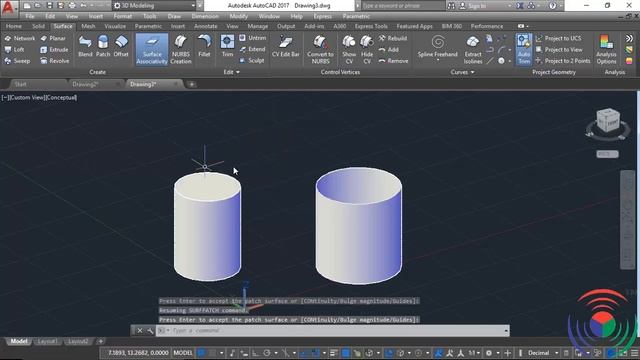Image resolution: width=640 pixels, height=360 pixels.
Task: Open the Express menu
Action: point(322,16)
